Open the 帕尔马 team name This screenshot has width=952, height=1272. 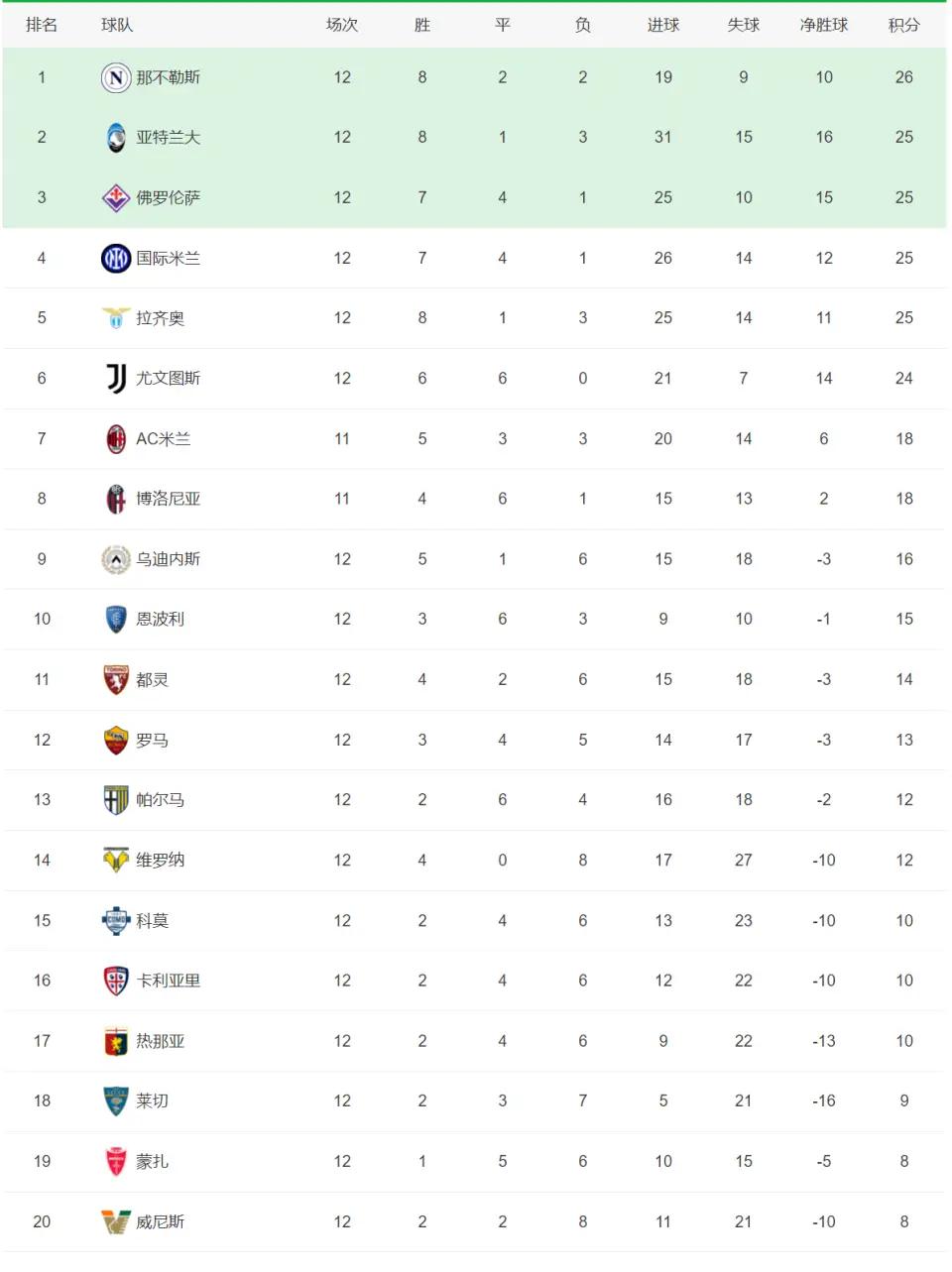coord(161,800)
